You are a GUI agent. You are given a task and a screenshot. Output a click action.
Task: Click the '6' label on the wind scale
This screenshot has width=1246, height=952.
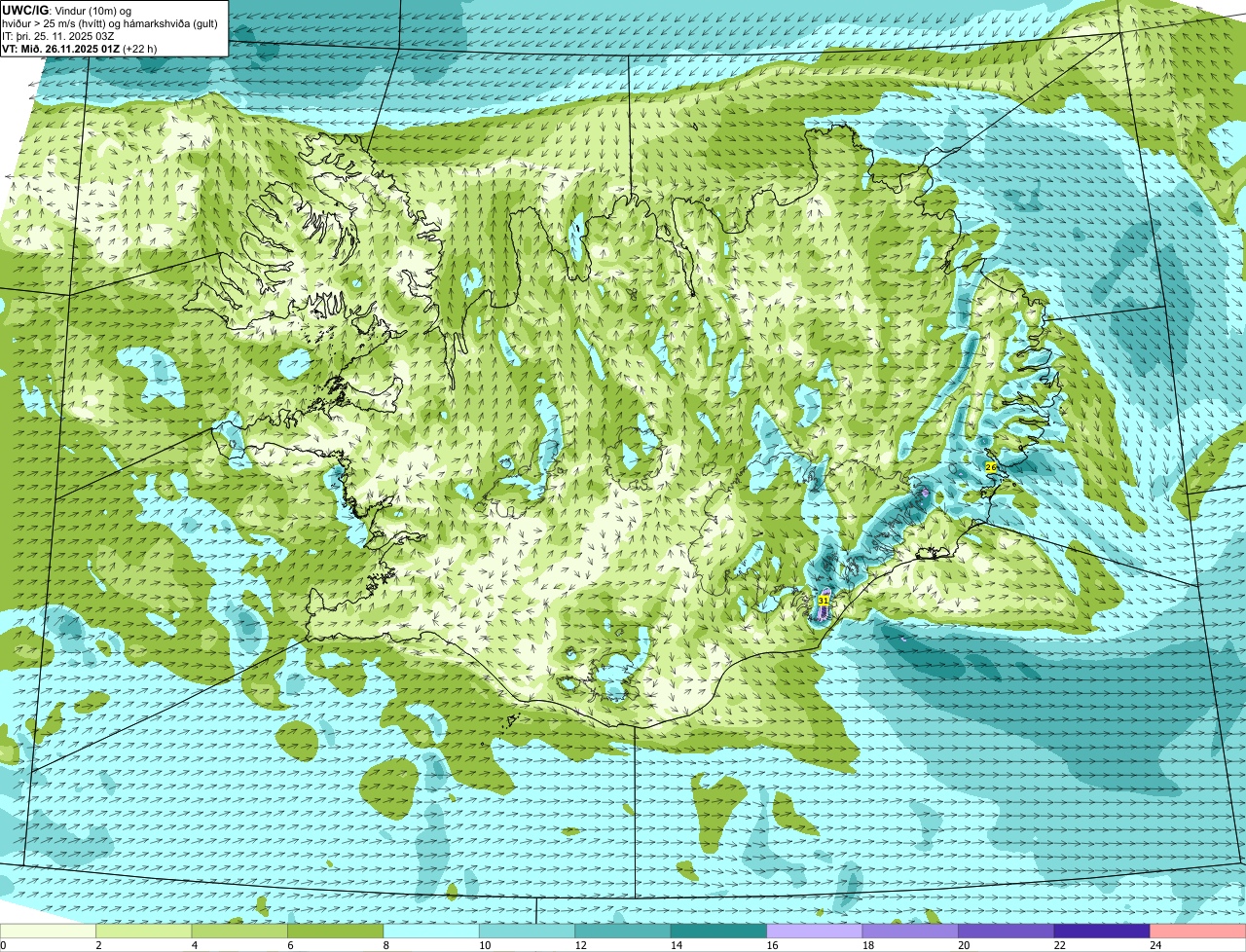click(289, 944)
